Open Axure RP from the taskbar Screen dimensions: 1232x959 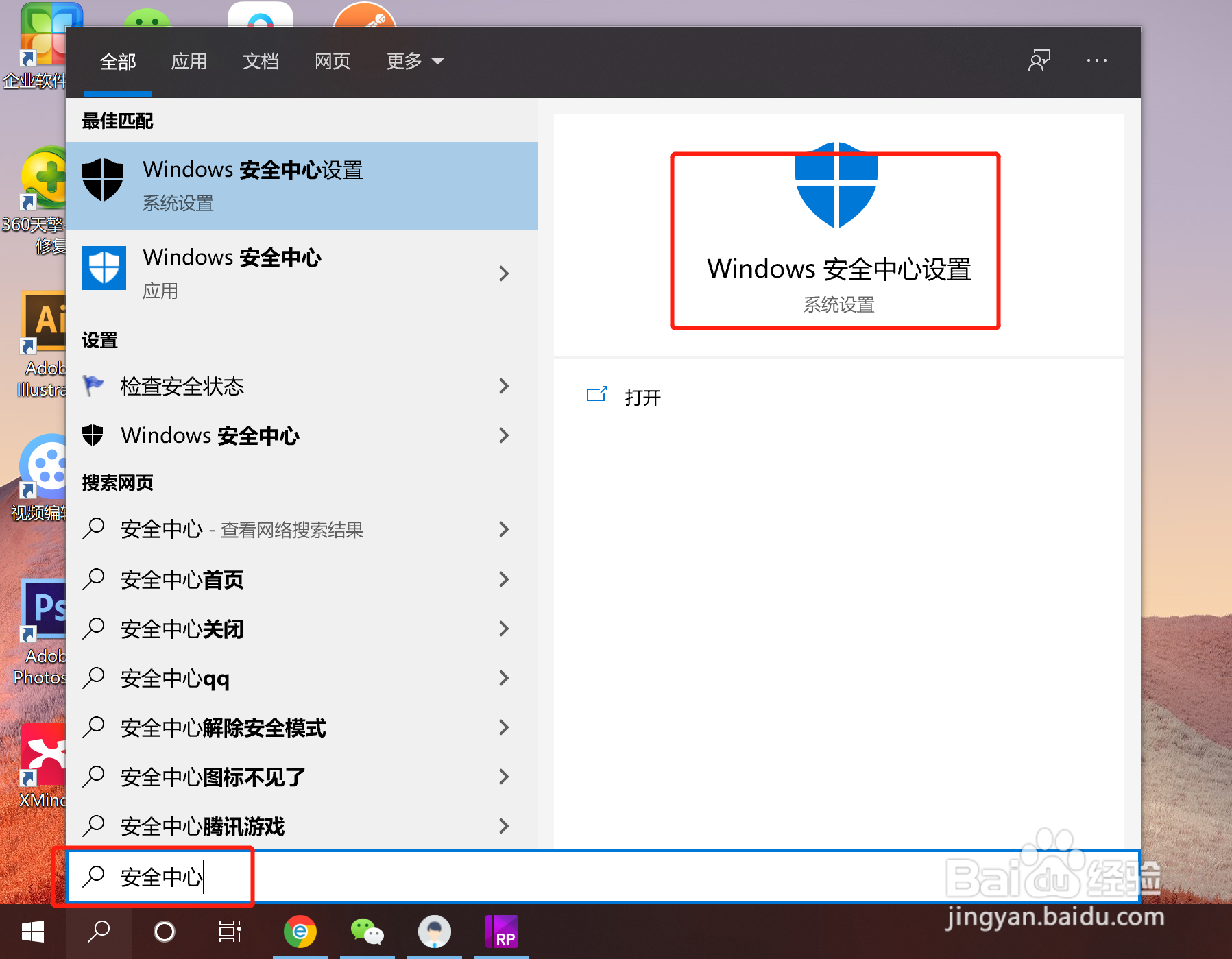[501, 932]
